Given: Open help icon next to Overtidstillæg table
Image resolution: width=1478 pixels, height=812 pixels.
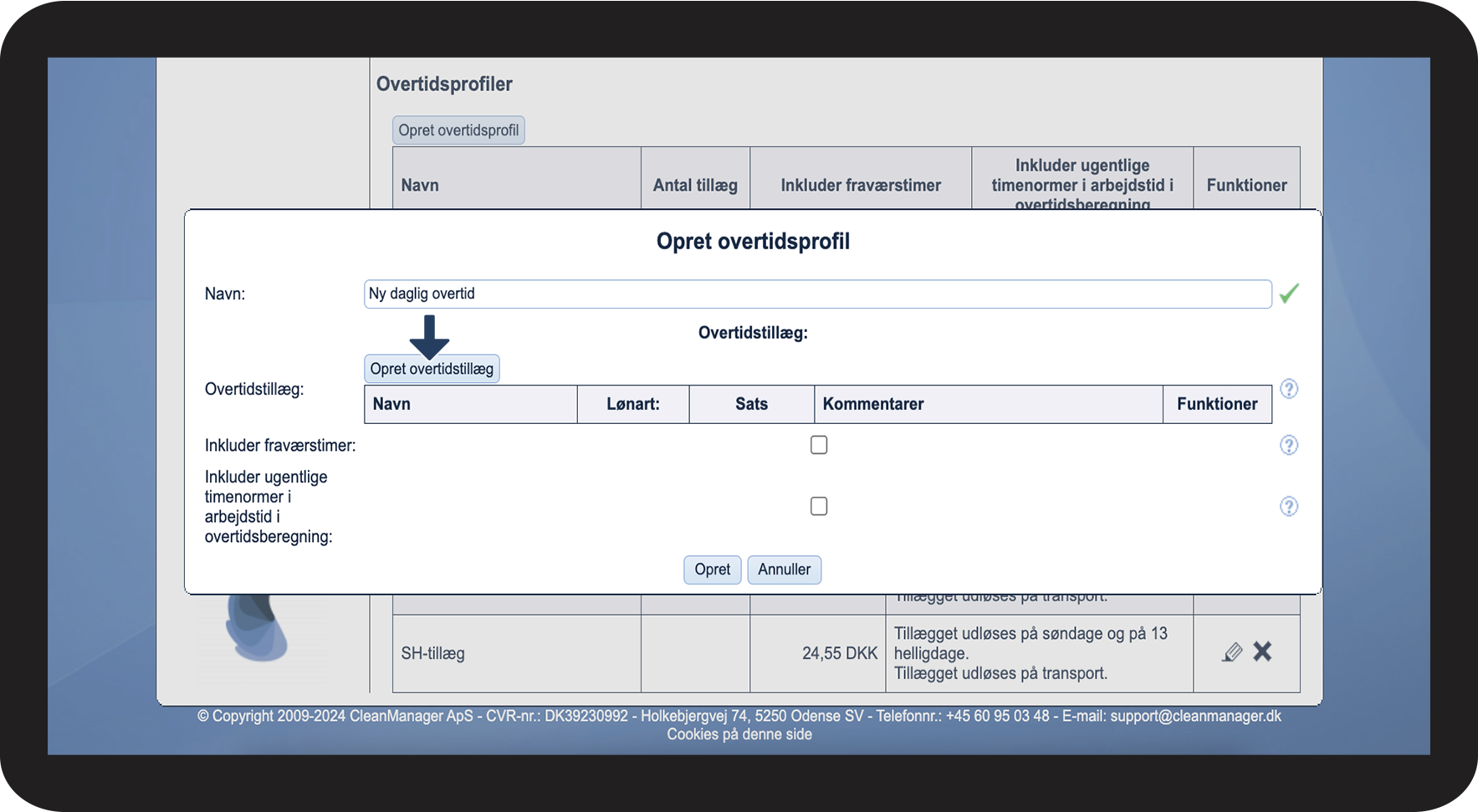Looking at the screenshot, I should click(1289, 389).
